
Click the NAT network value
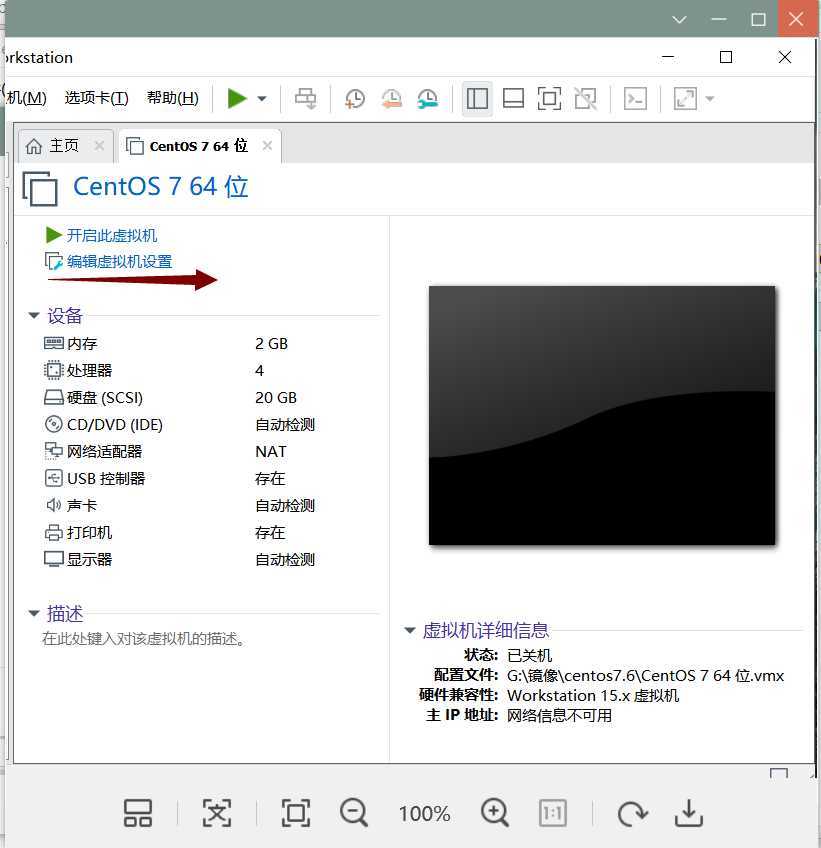pos(270,452)
